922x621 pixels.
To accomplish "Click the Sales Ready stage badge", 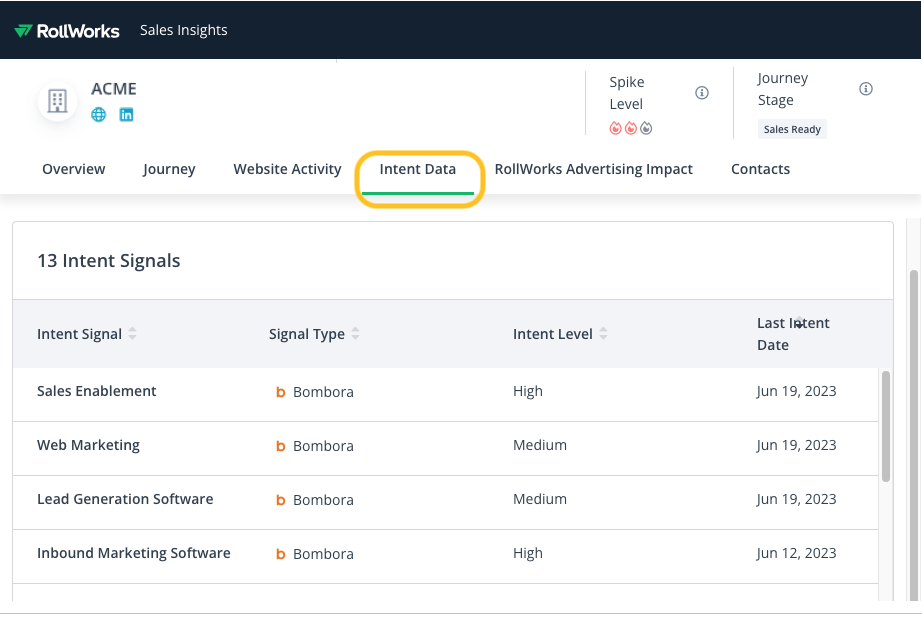I will 792,129.
